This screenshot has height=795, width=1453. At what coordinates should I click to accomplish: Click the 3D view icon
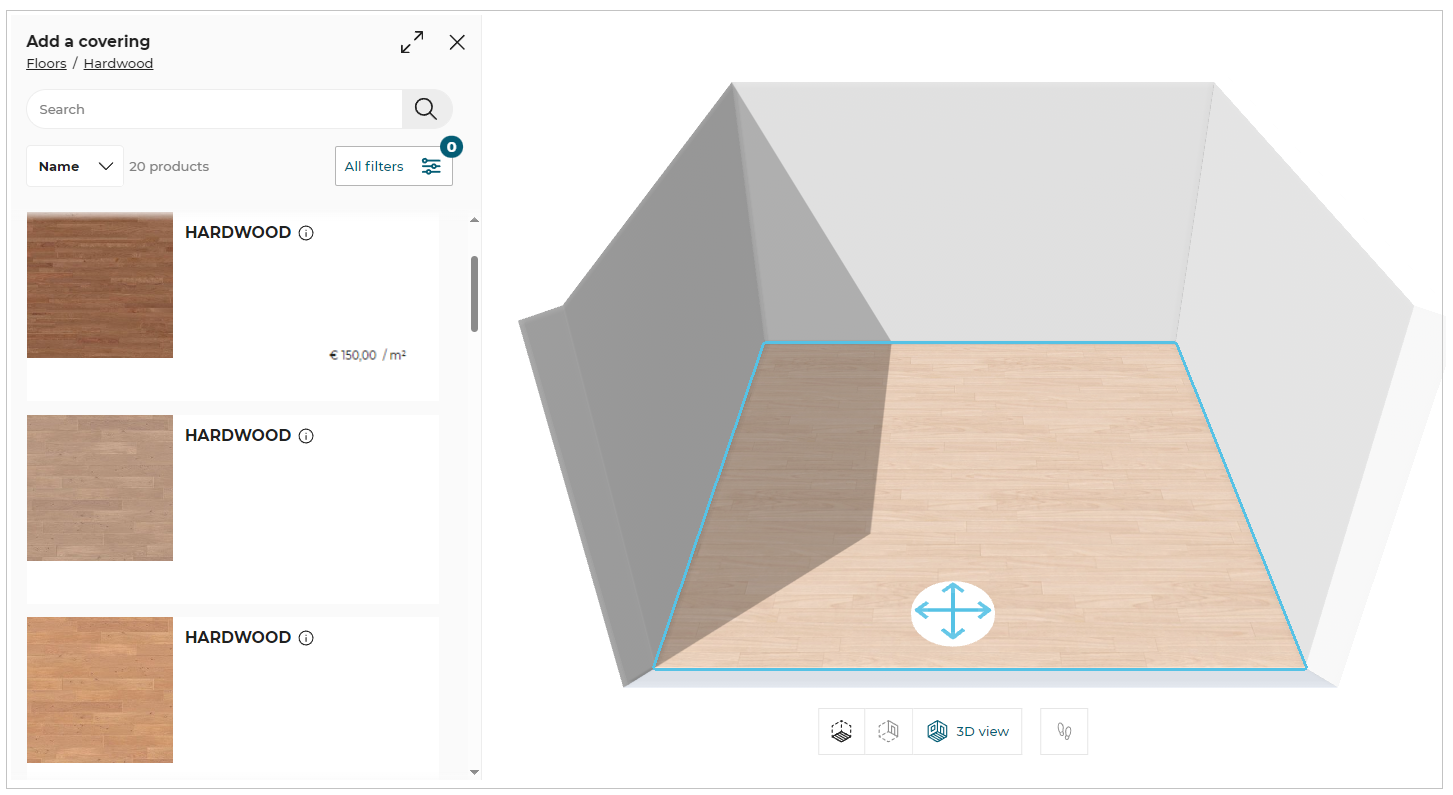tap(938, 731)
